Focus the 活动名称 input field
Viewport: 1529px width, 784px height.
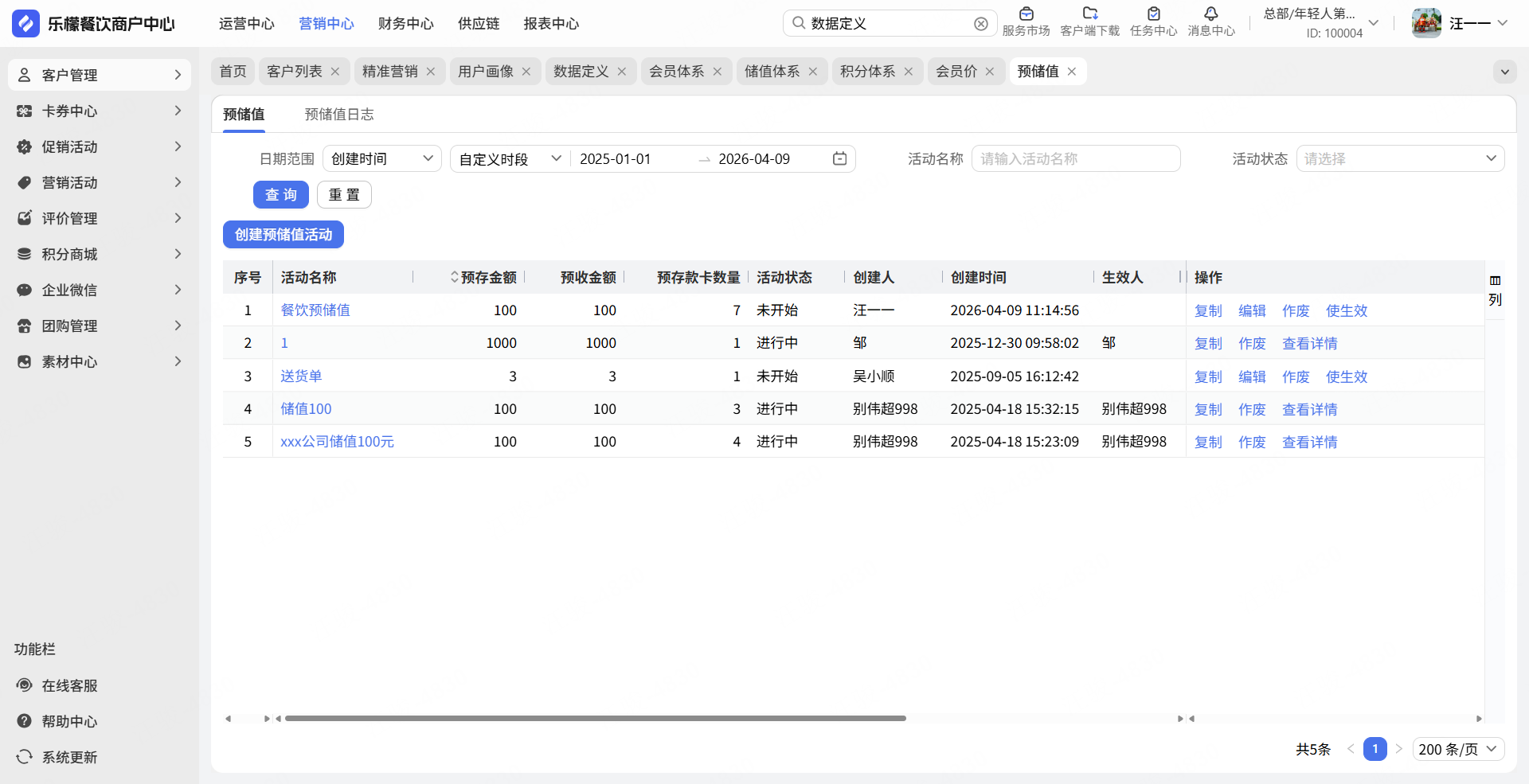pos(1075,159)
